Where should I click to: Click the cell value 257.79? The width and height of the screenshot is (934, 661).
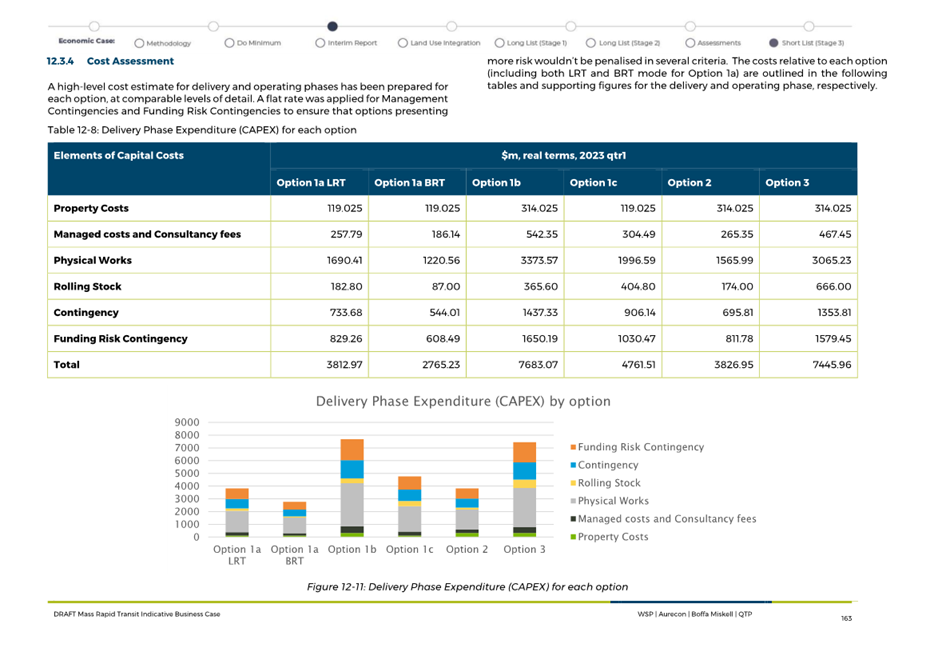(346, 235)
